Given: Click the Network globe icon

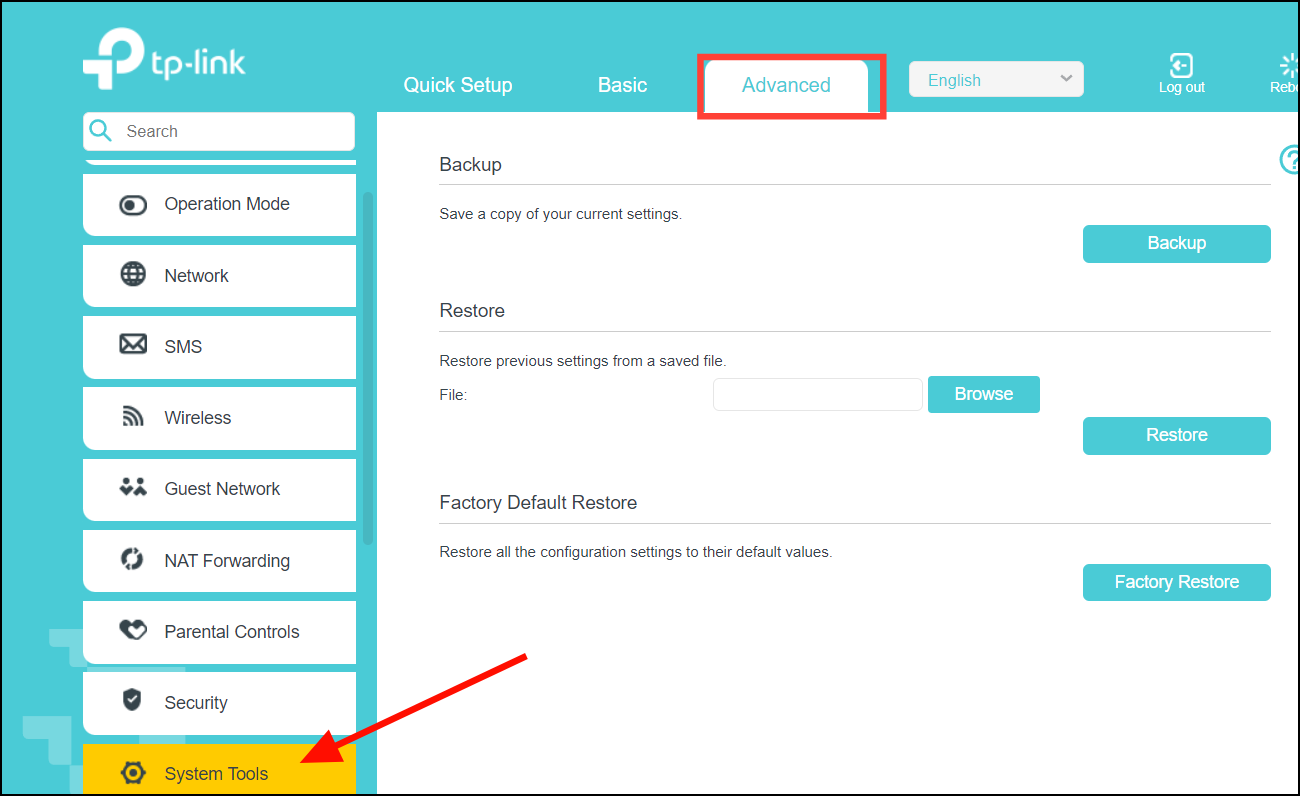Looking at the screenshot, I should tap(133, 275).
